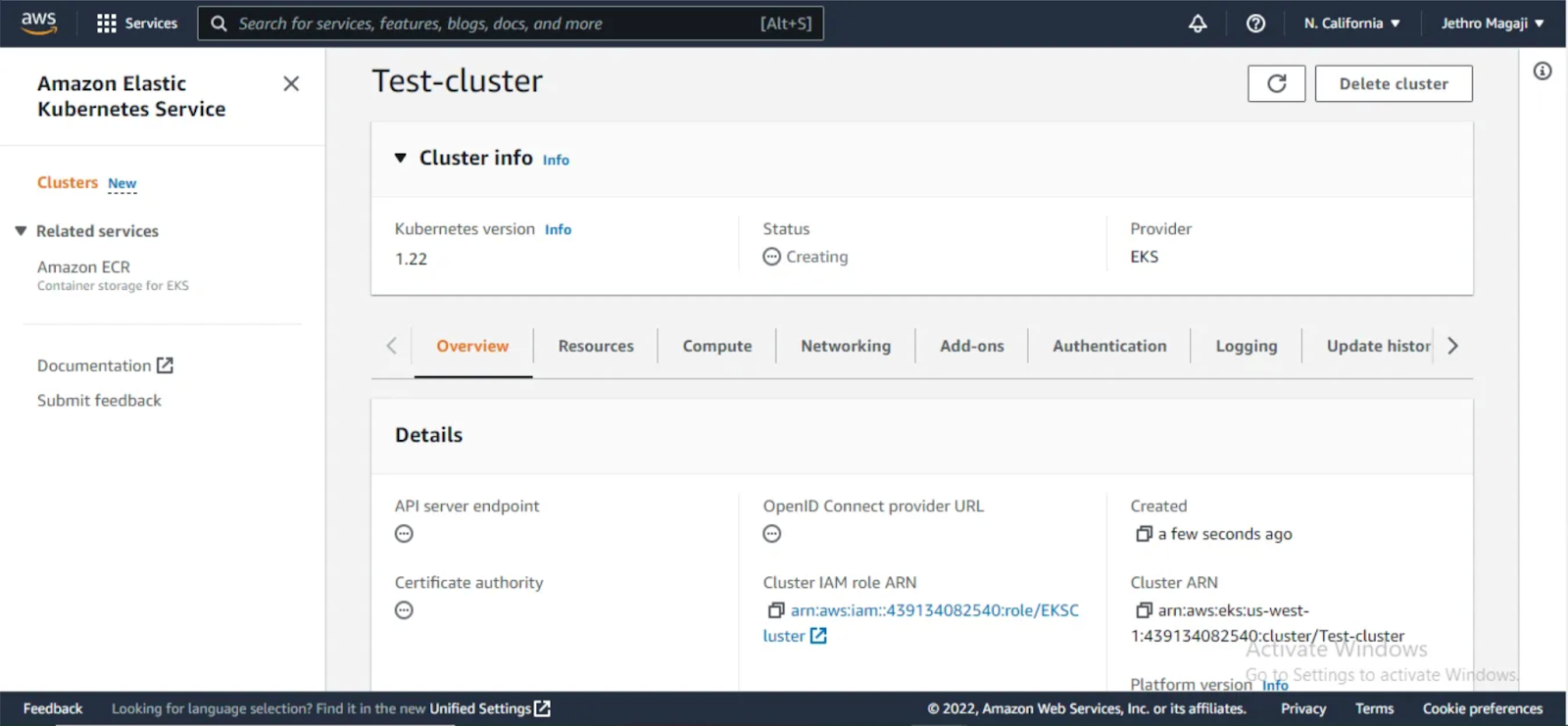Viewport: 1568px width, 726px height.
Task: Refresh the Test-cluster page
Action: coord(1276,84)
